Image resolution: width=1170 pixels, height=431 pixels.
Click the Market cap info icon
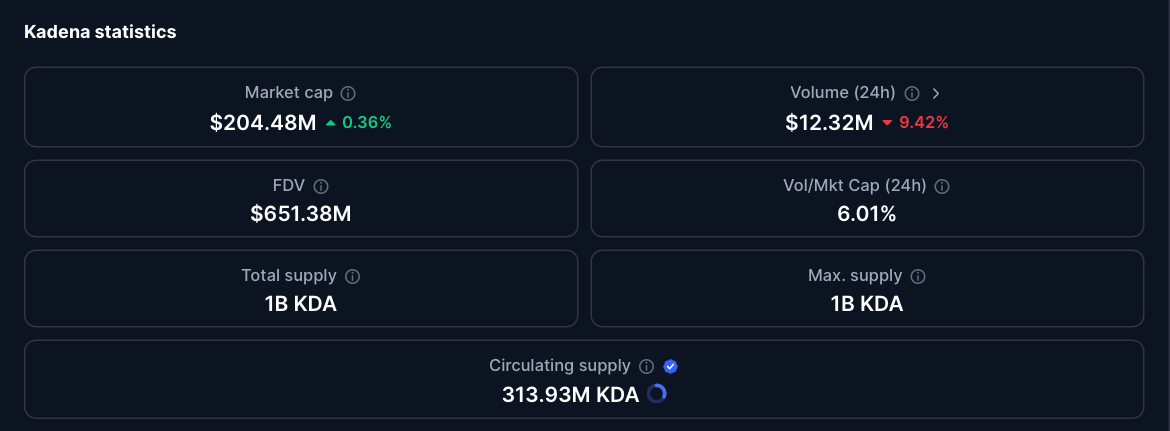coord(348,93)
